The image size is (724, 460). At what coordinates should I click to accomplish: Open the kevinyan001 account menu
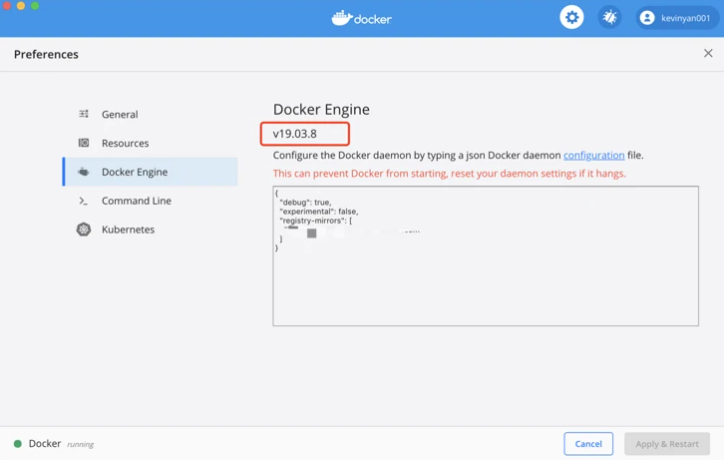(x=677, y=18)
